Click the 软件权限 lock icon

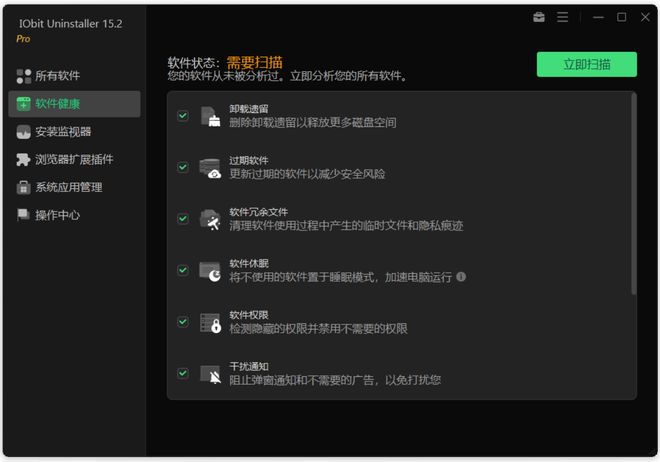click(x=210, y=323)
